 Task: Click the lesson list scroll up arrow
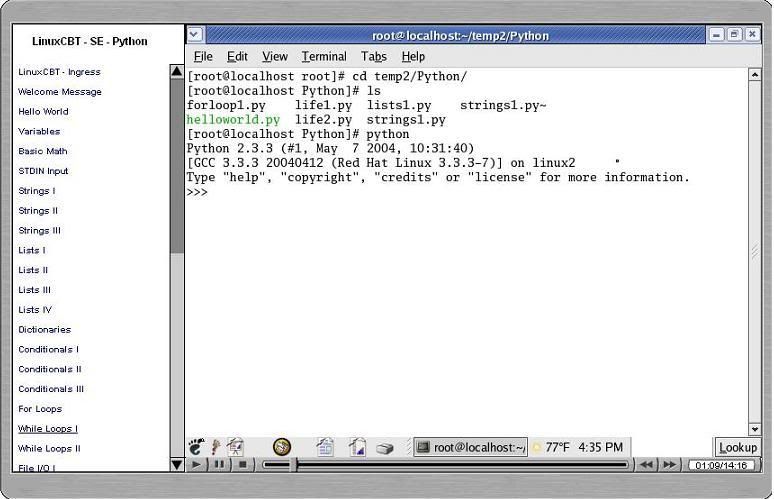pyautogui.click(x=177, y=71)
